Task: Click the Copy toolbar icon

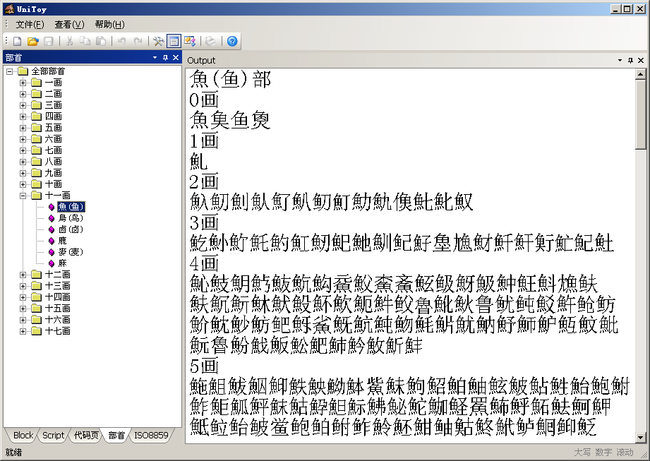Action: (85, 41)
